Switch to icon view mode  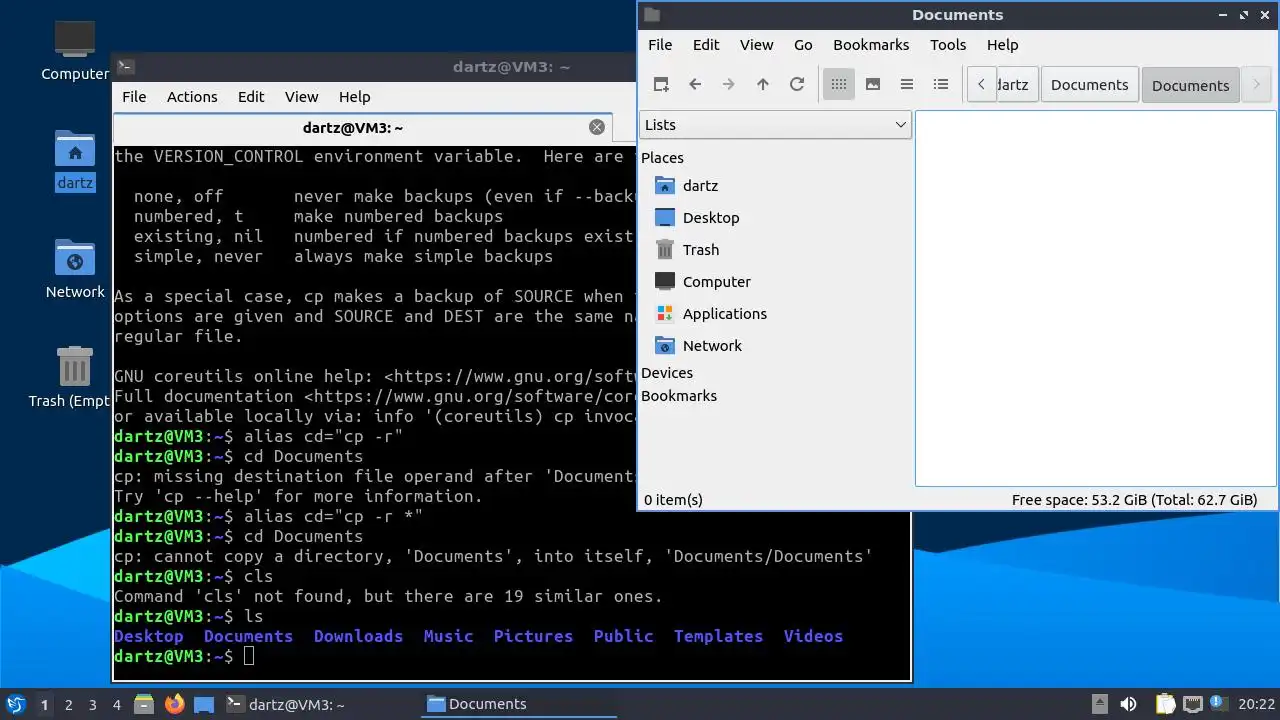pyautogui.click(x=839, y=85)
